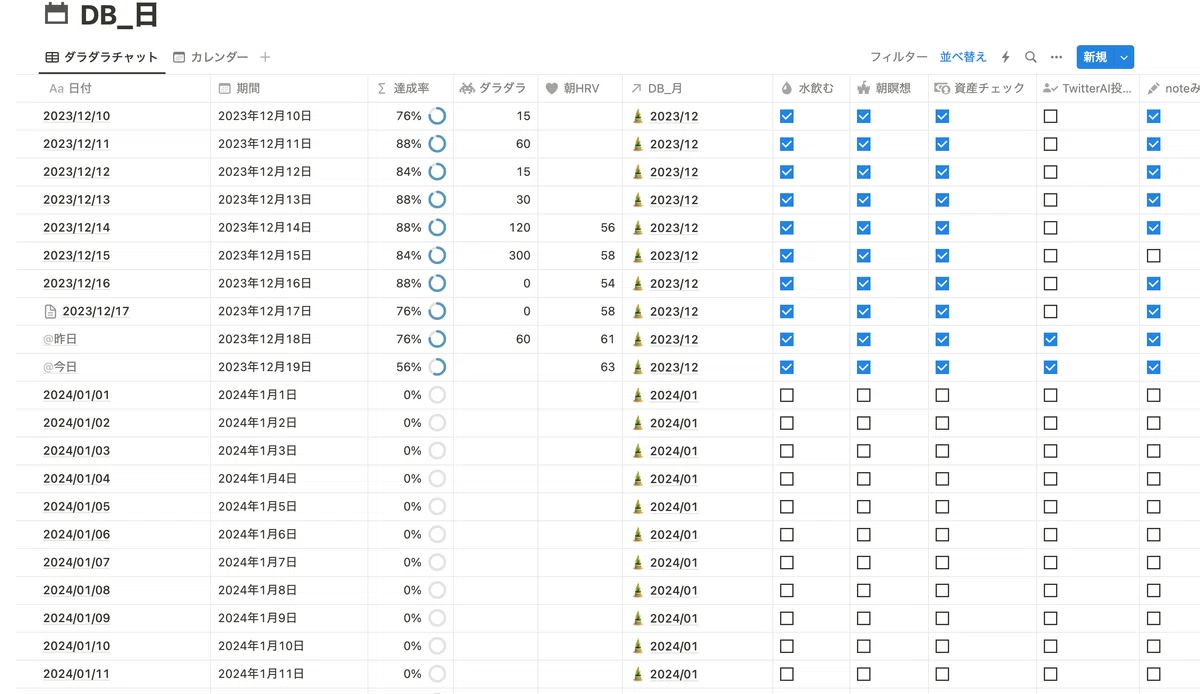Click the 0% progress ring for 2024/01/02
This screenshot has width=1200, height=694.
point(437,423)
